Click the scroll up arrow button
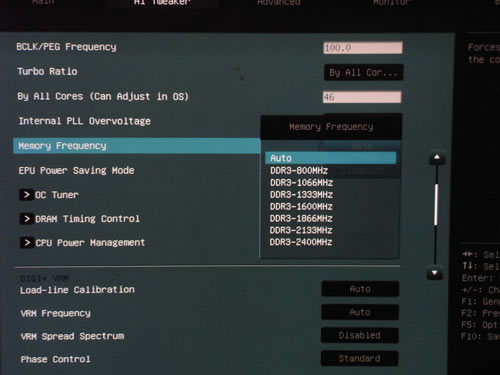This screenshot has height=375, width=500. tap(437, 157)
